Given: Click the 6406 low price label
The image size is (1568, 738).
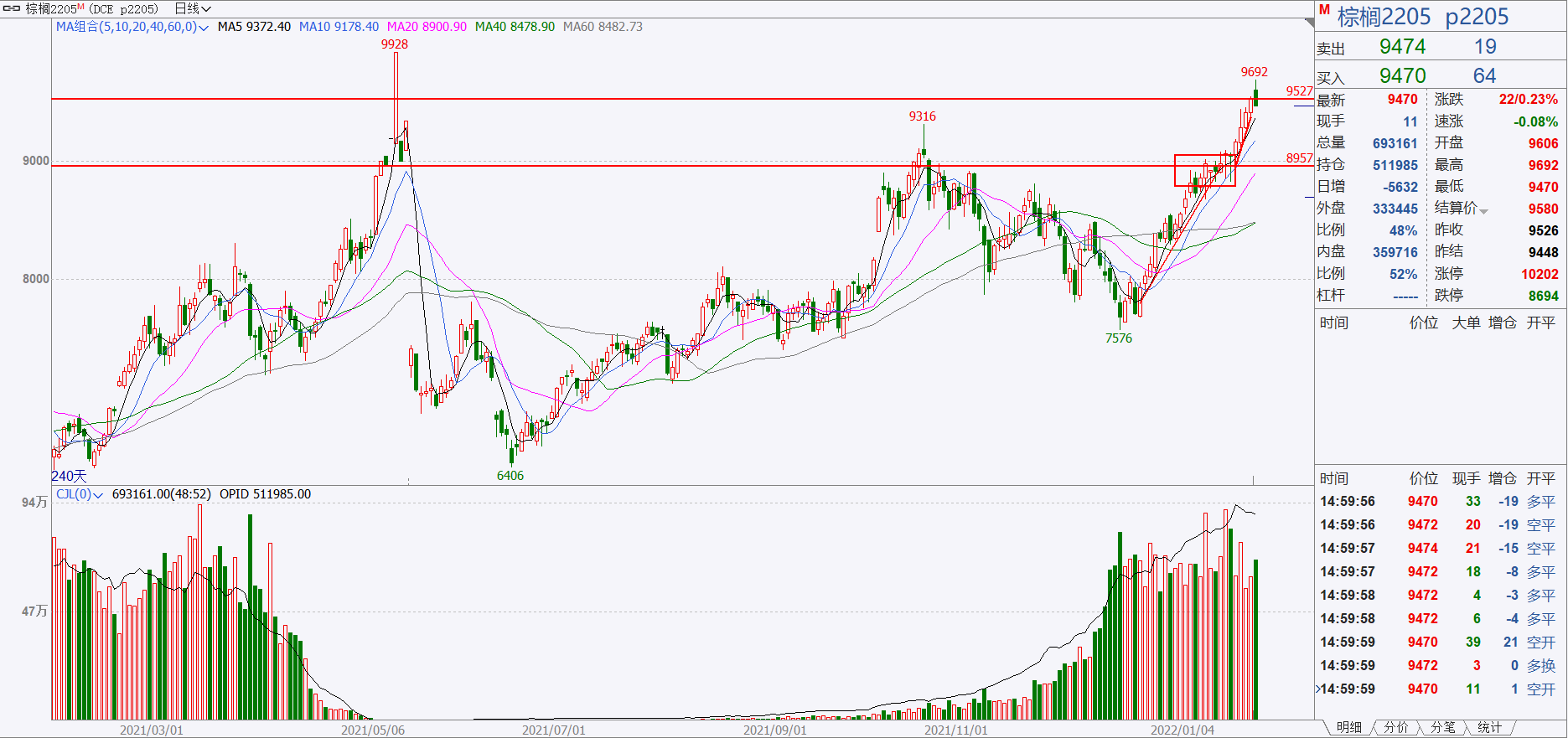Looking at the screenshot, I should point(510,476).
